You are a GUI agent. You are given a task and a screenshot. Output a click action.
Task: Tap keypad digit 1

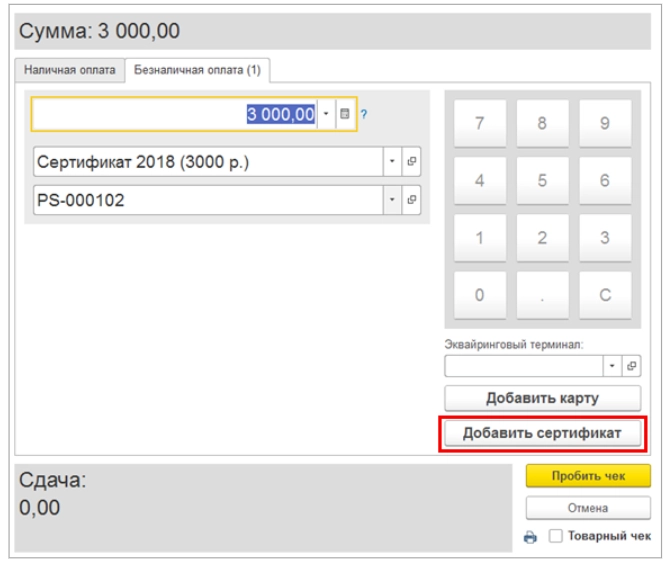click(x=480, y=238)
